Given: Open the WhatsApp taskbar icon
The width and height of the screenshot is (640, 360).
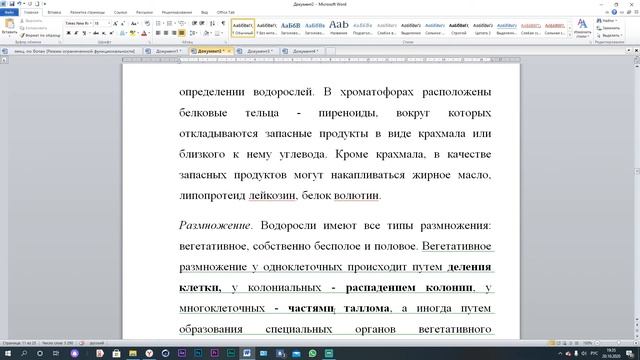Looking at the screenshot, I should point(313,353).
